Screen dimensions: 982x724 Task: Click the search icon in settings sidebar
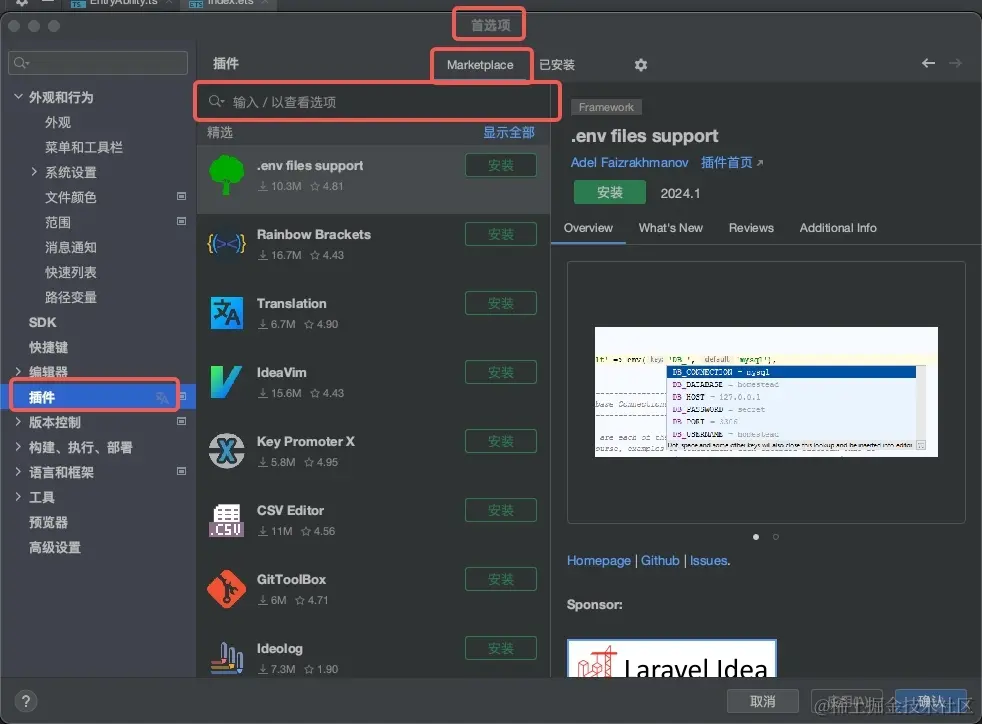click(x=21, y=63)
